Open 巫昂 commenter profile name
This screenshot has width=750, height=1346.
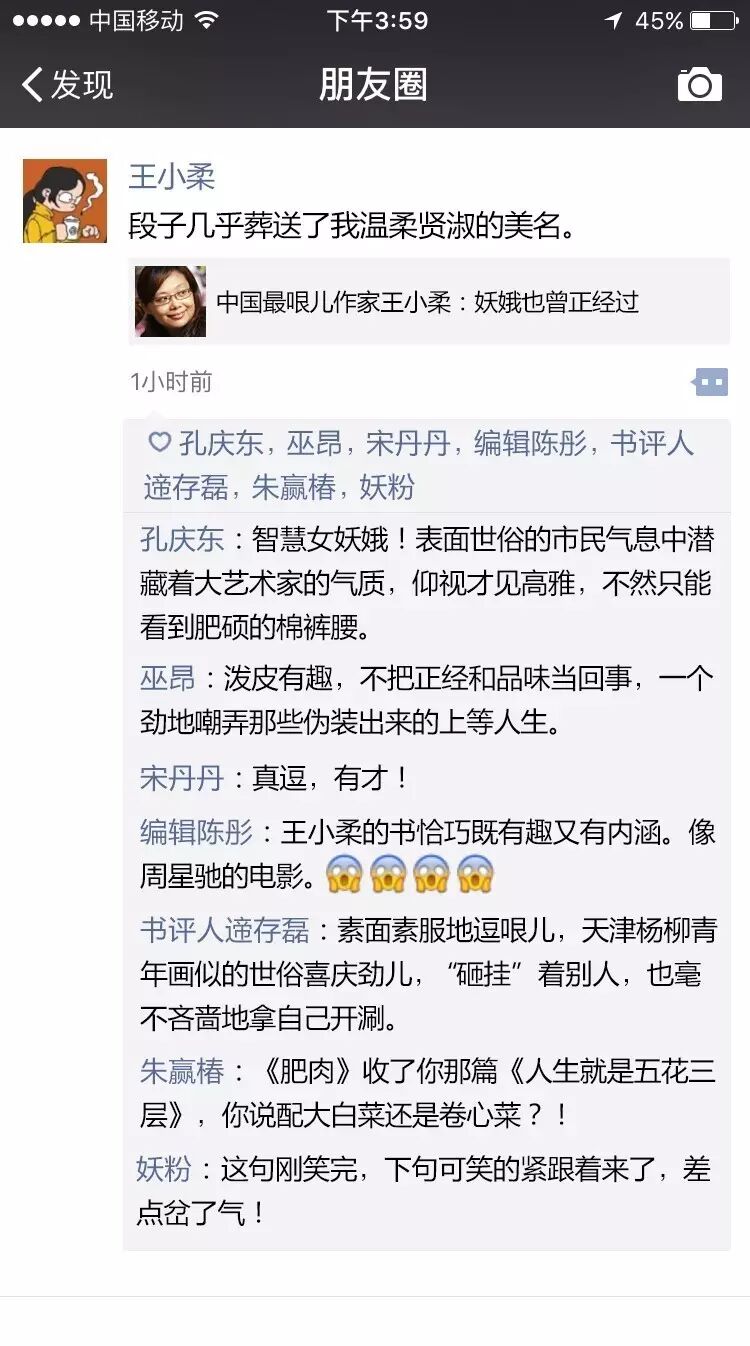[x=167, y=679]
